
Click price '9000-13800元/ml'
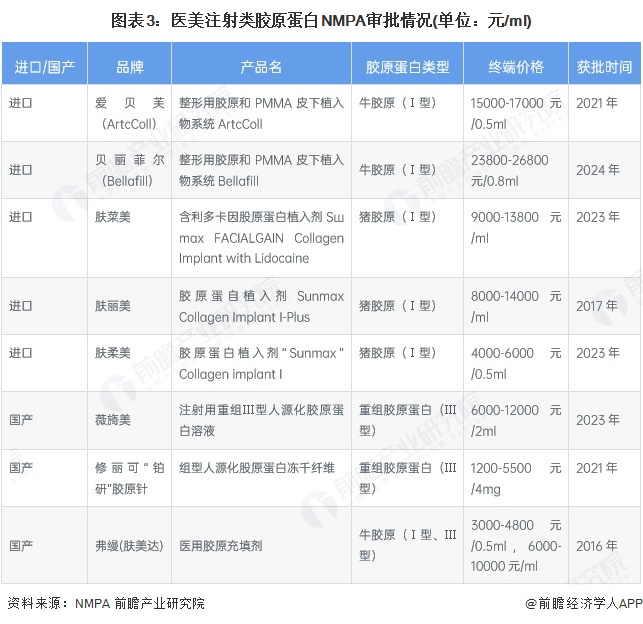point(516,228)
